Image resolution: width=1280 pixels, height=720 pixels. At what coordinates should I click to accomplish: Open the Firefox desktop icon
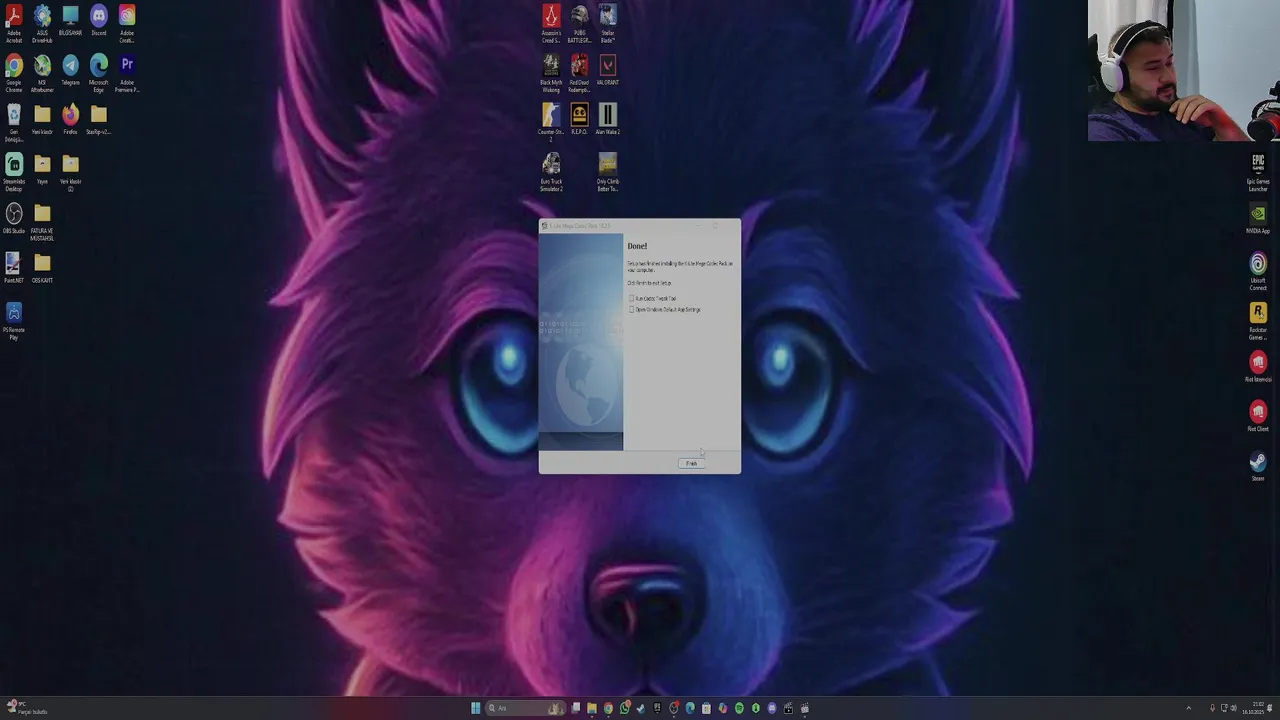pyautogui.click(x=70, y=120)
